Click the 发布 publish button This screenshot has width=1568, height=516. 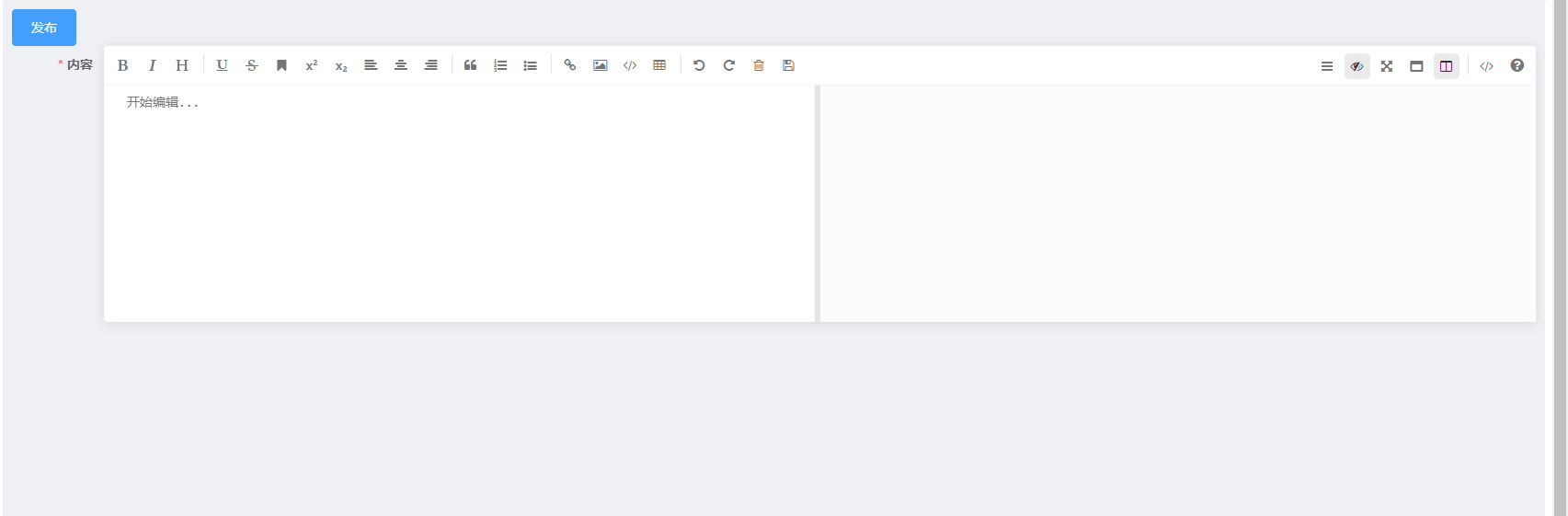coord(44,28)
